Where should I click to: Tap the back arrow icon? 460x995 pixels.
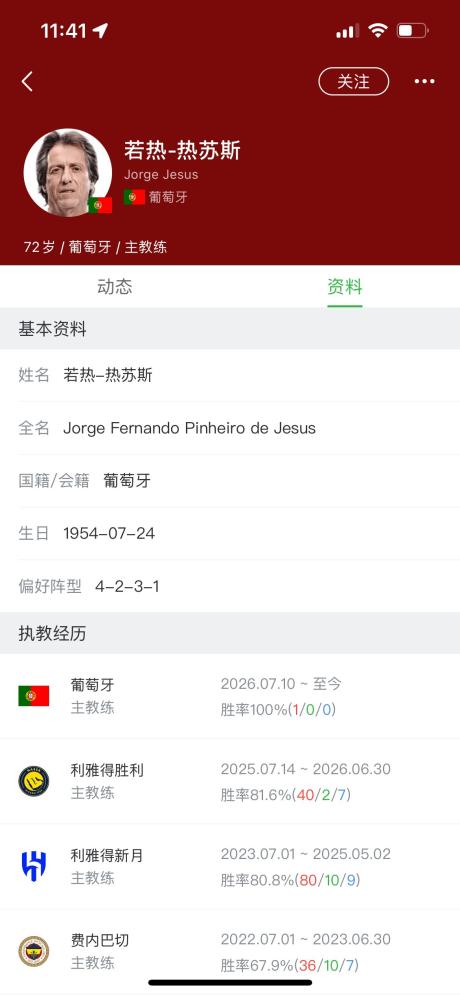coord(27,81)
